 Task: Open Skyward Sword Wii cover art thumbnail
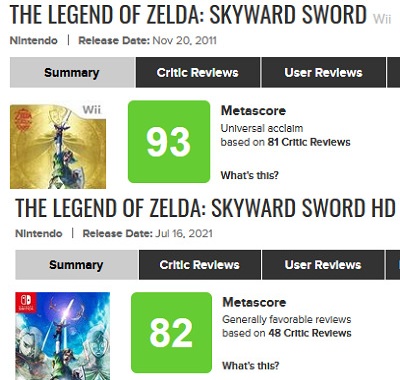pos(58,147)
